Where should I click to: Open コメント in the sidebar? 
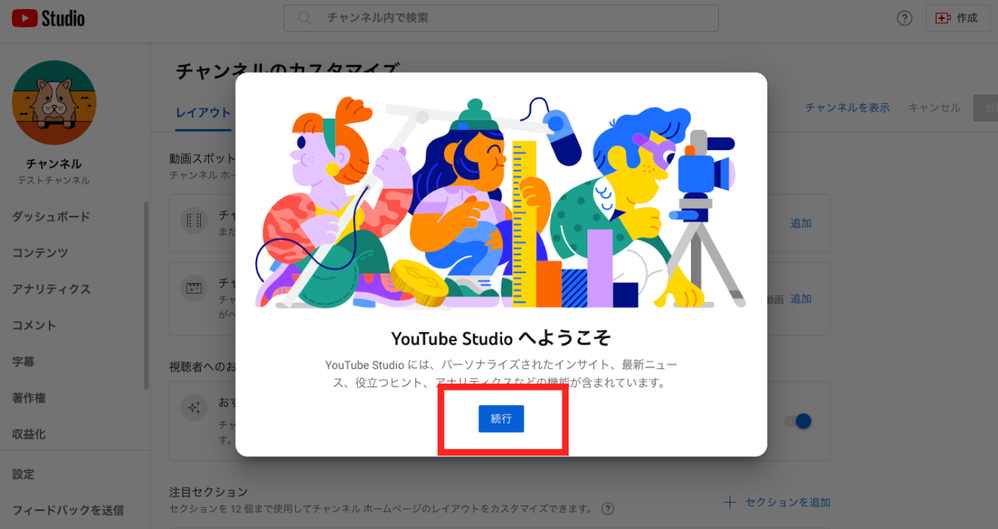click(x=34, y=325)
